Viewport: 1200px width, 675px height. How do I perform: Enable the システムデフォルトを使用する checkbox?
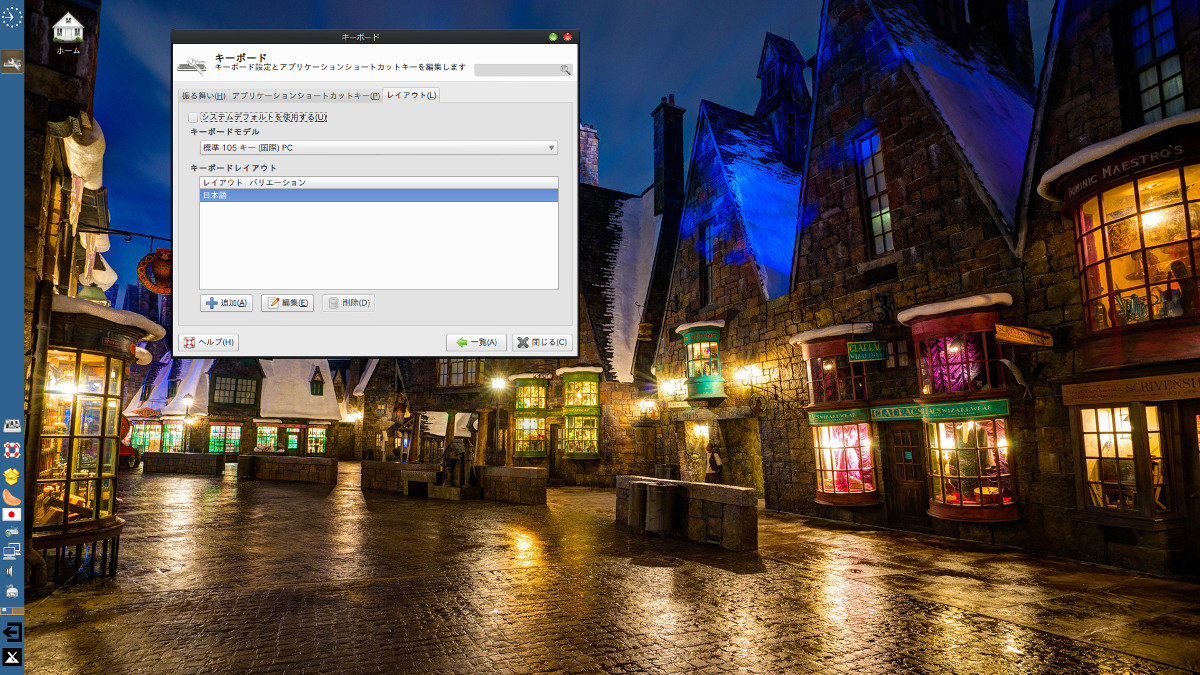click(194, 117)
